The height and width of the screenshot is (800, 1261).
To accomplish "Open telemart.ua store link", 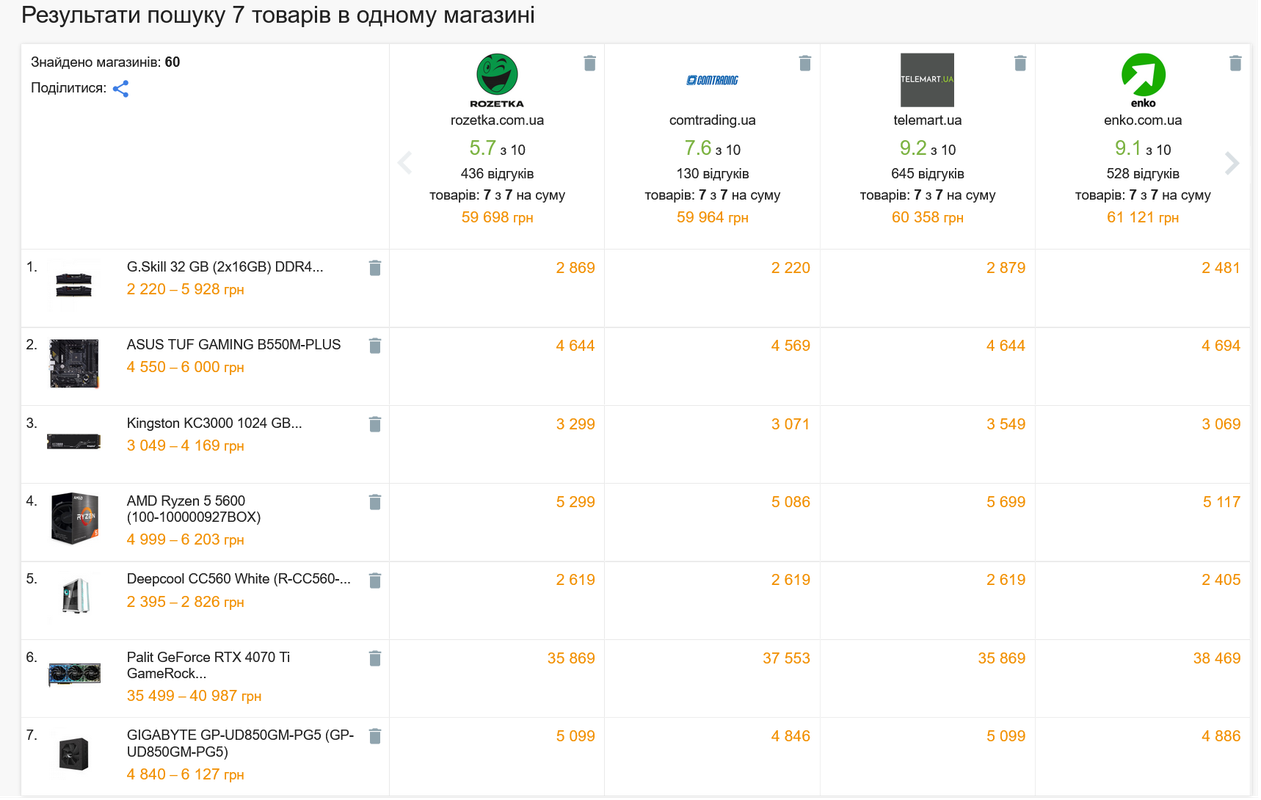I will coord(927,120).
